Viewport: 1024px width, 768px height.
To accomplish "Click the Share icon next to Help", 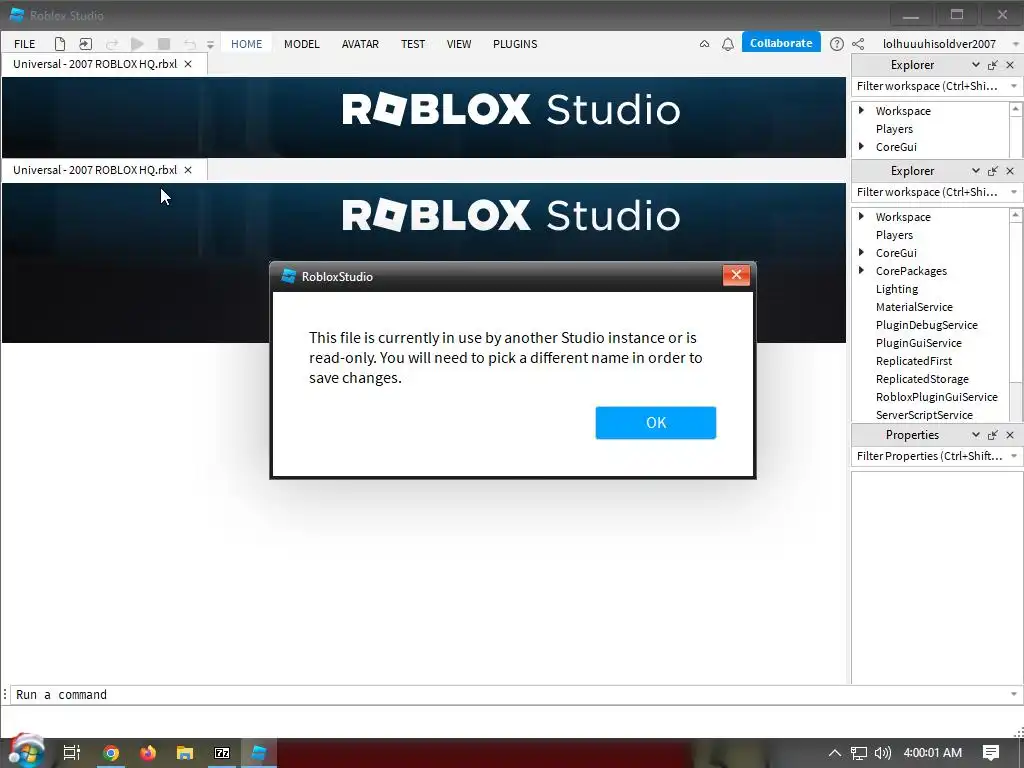I will (858, 44).
